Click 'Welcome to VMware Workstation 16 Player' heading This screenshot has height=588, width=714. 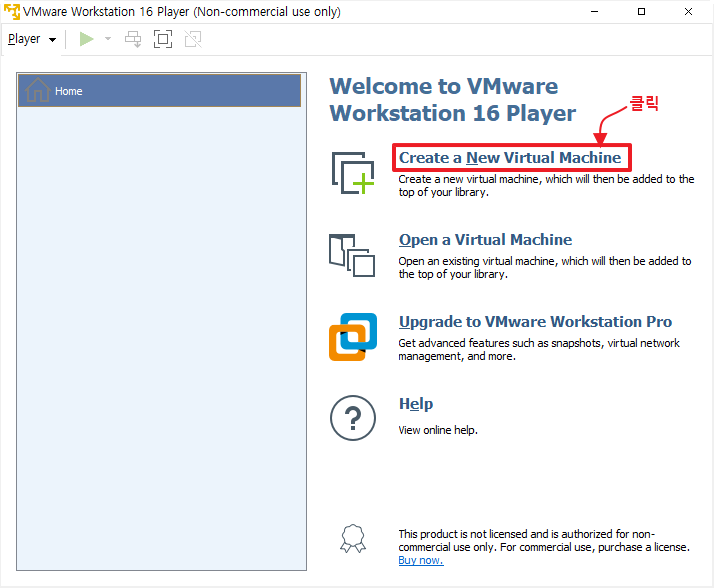[453, 100]
